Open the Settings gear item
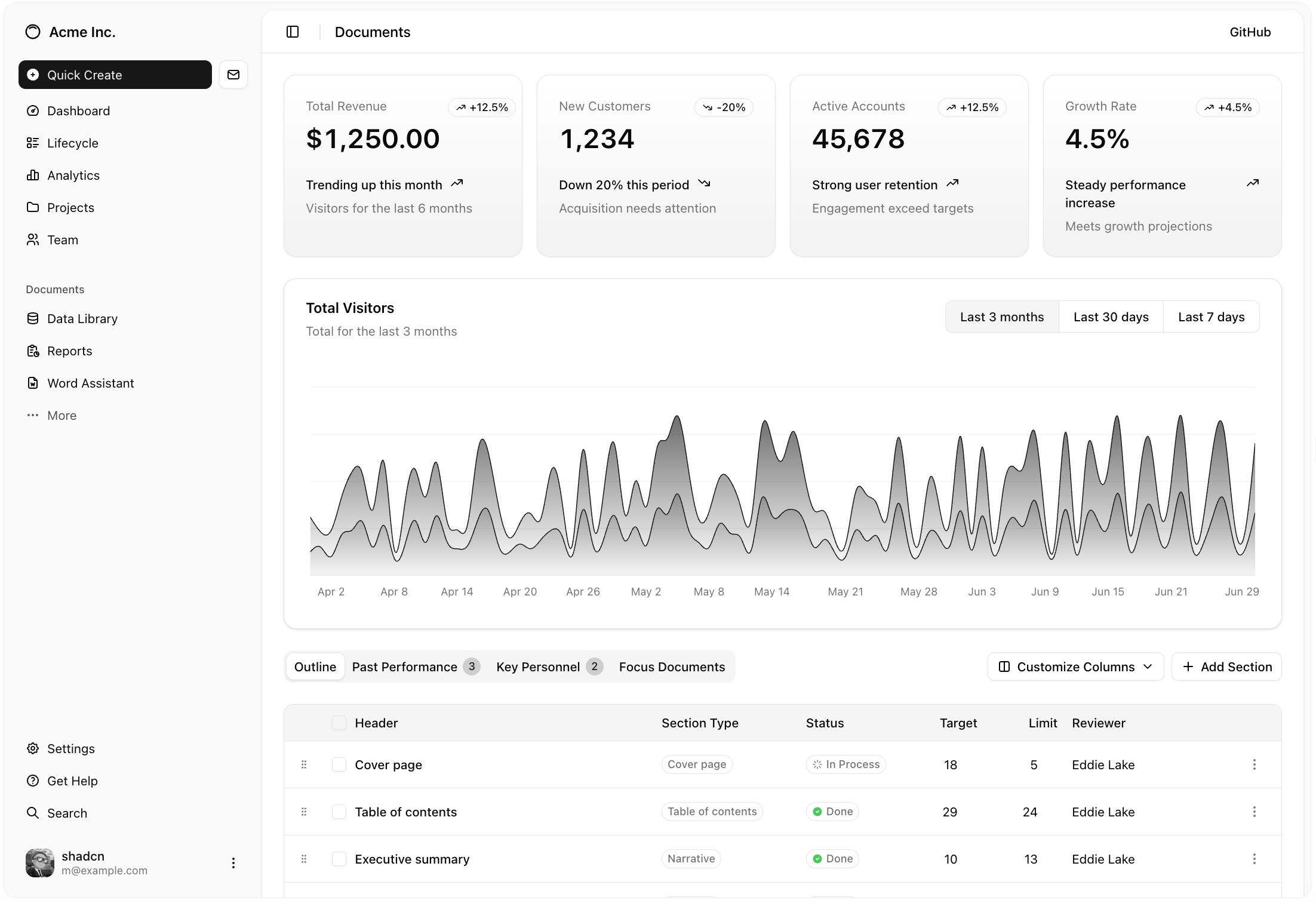 coord(70,749)
